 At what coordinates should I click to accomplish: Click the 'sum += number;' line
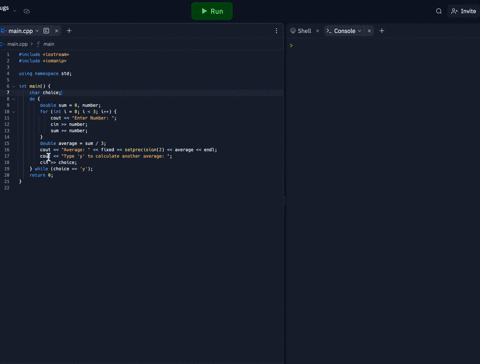pos(69,131)
